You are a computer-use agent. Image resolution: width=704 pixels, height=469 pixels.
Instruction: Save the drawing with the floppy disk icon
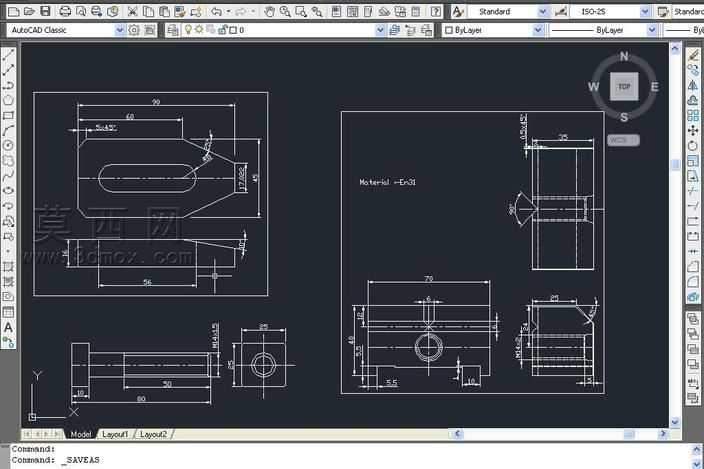click(45, 11)
